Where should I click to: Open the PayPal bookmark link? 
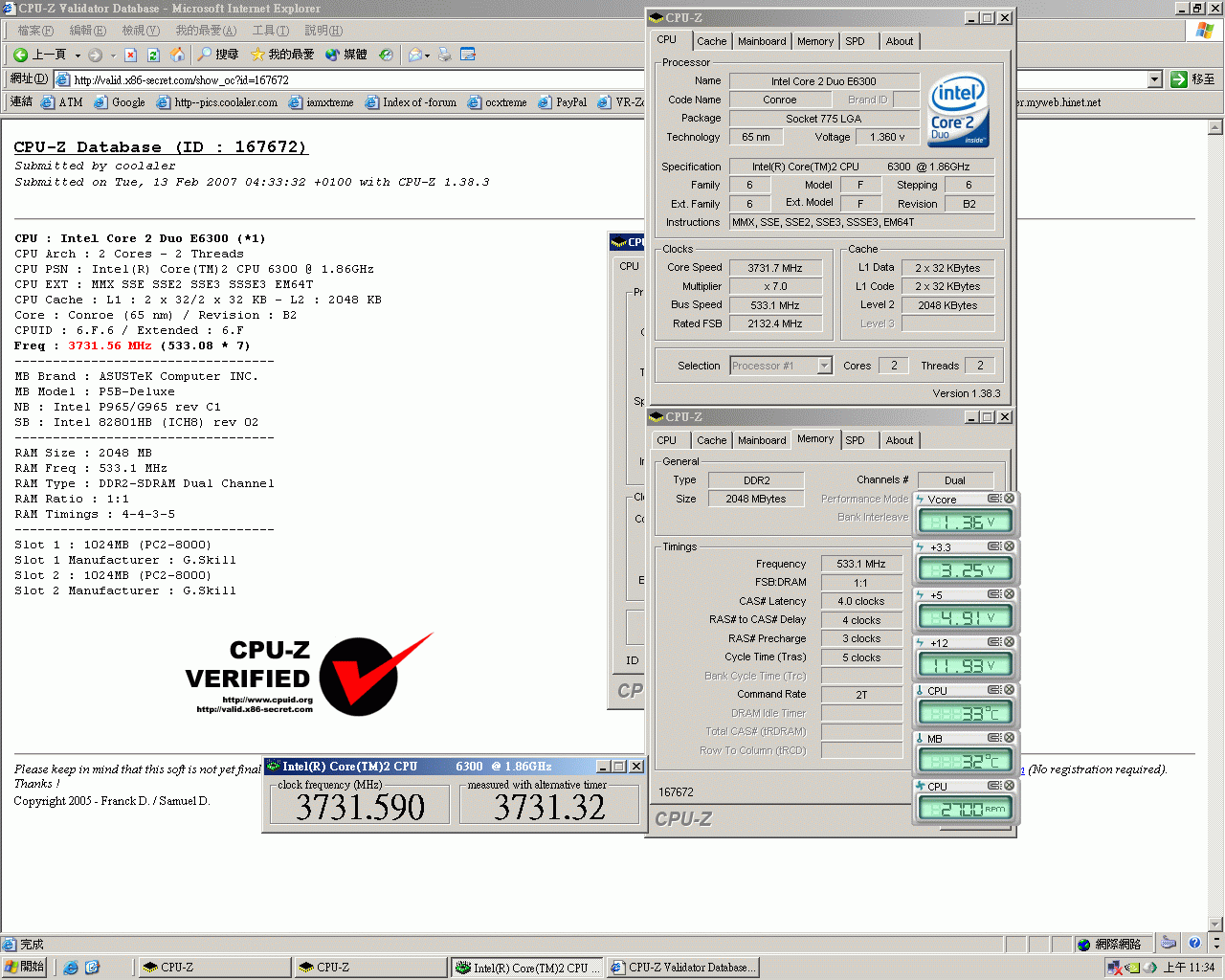(x=563, y=102)
